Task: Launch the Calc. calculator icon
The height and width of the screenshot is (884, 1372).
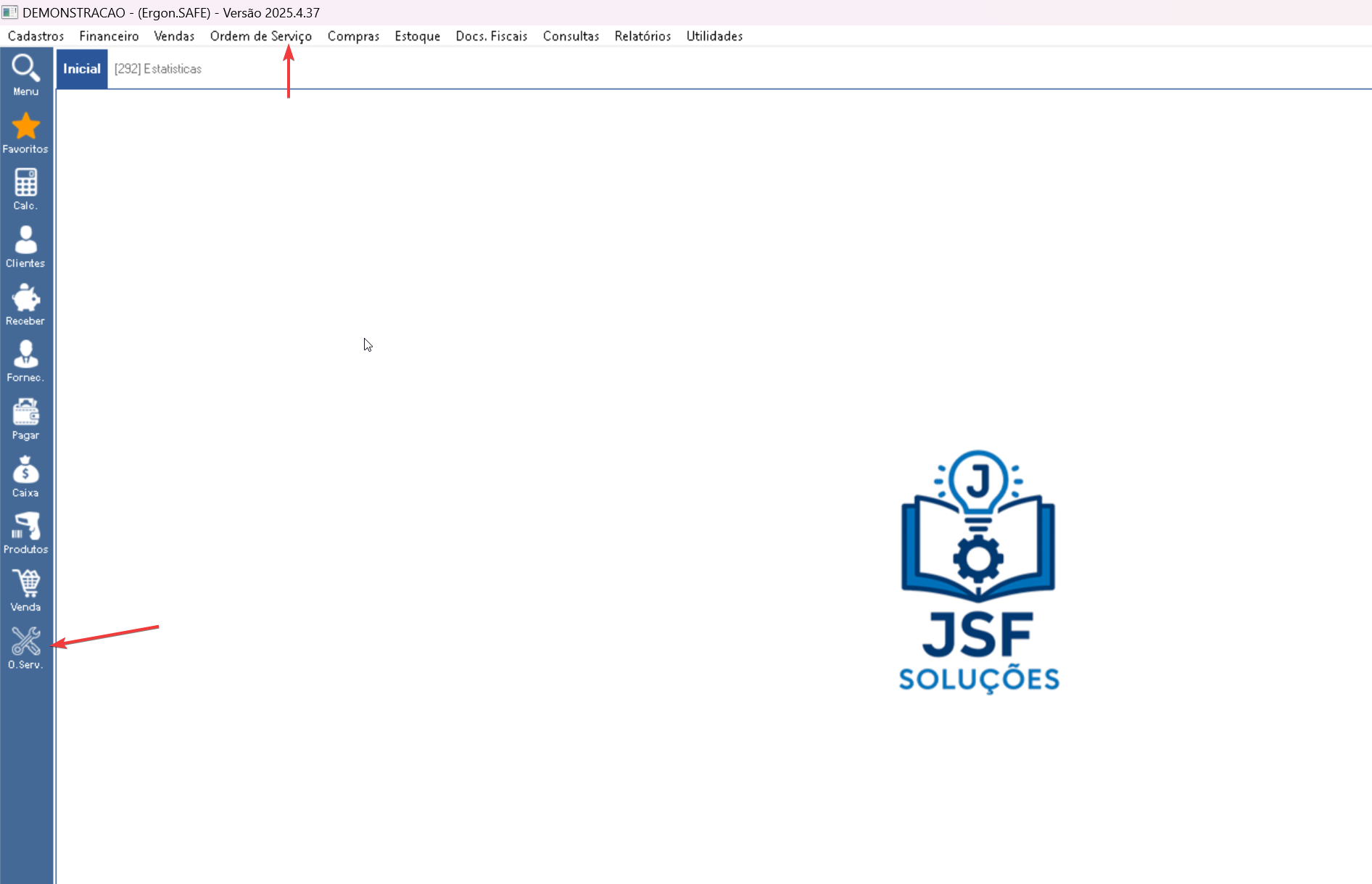Action: coord(25,189)
